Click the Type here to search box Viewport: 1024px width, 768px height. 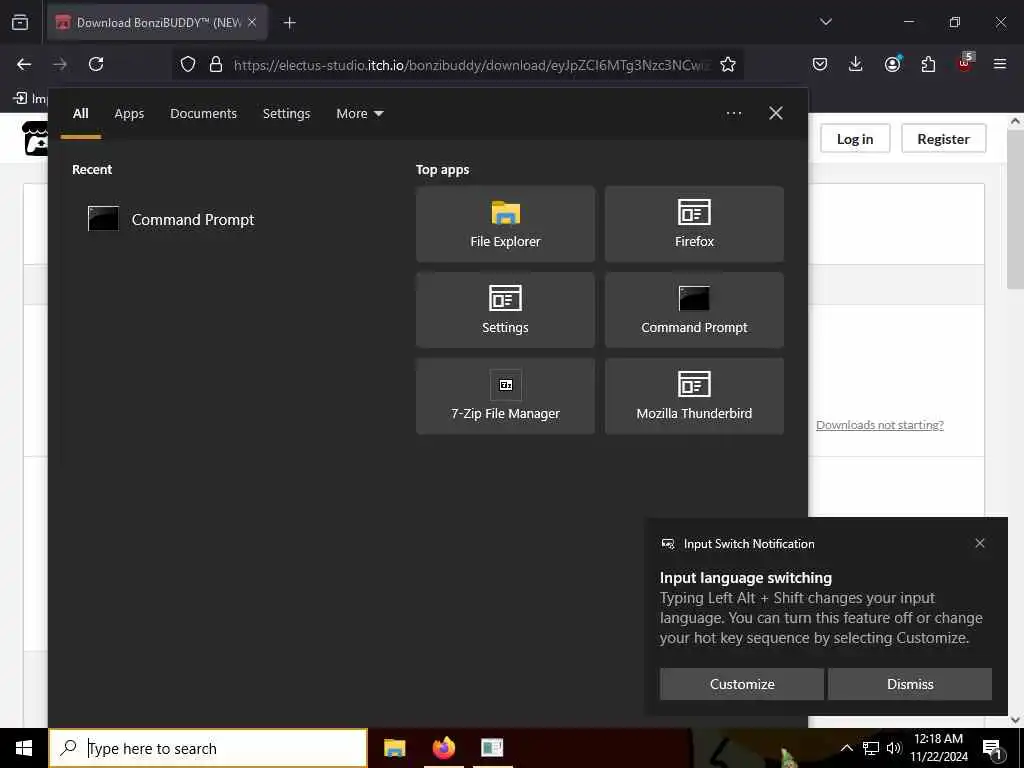[x=208, y=748]
